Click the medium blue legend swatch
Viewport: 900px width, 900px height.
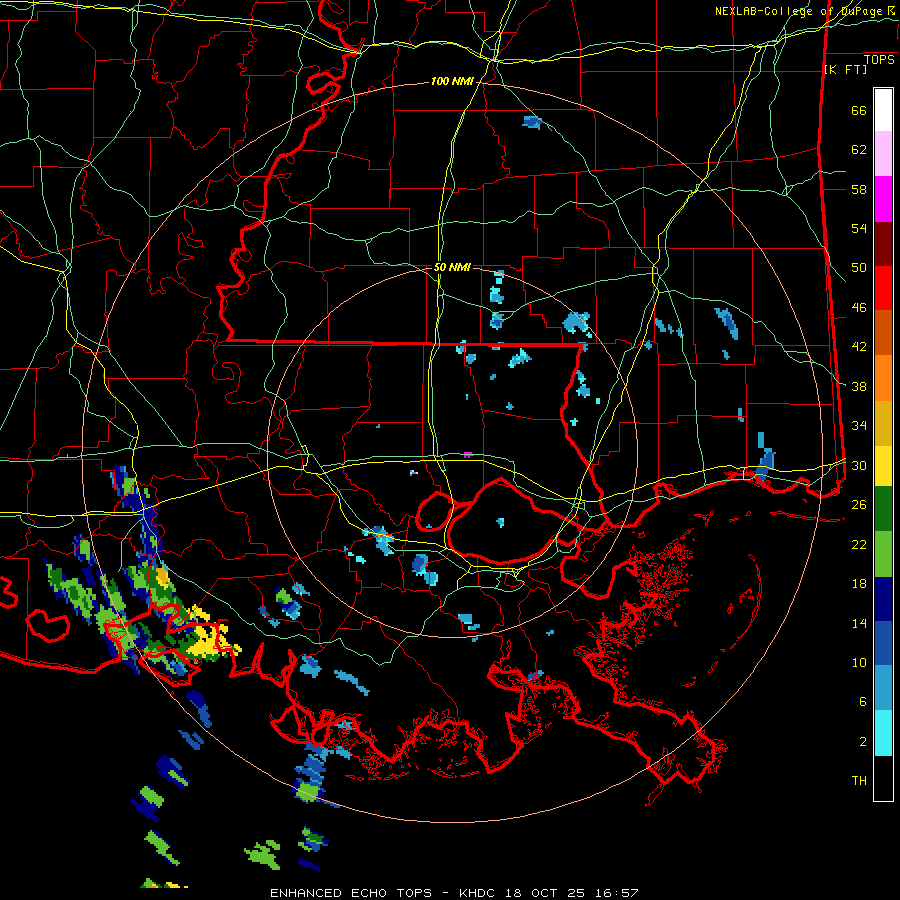[883, 643]
